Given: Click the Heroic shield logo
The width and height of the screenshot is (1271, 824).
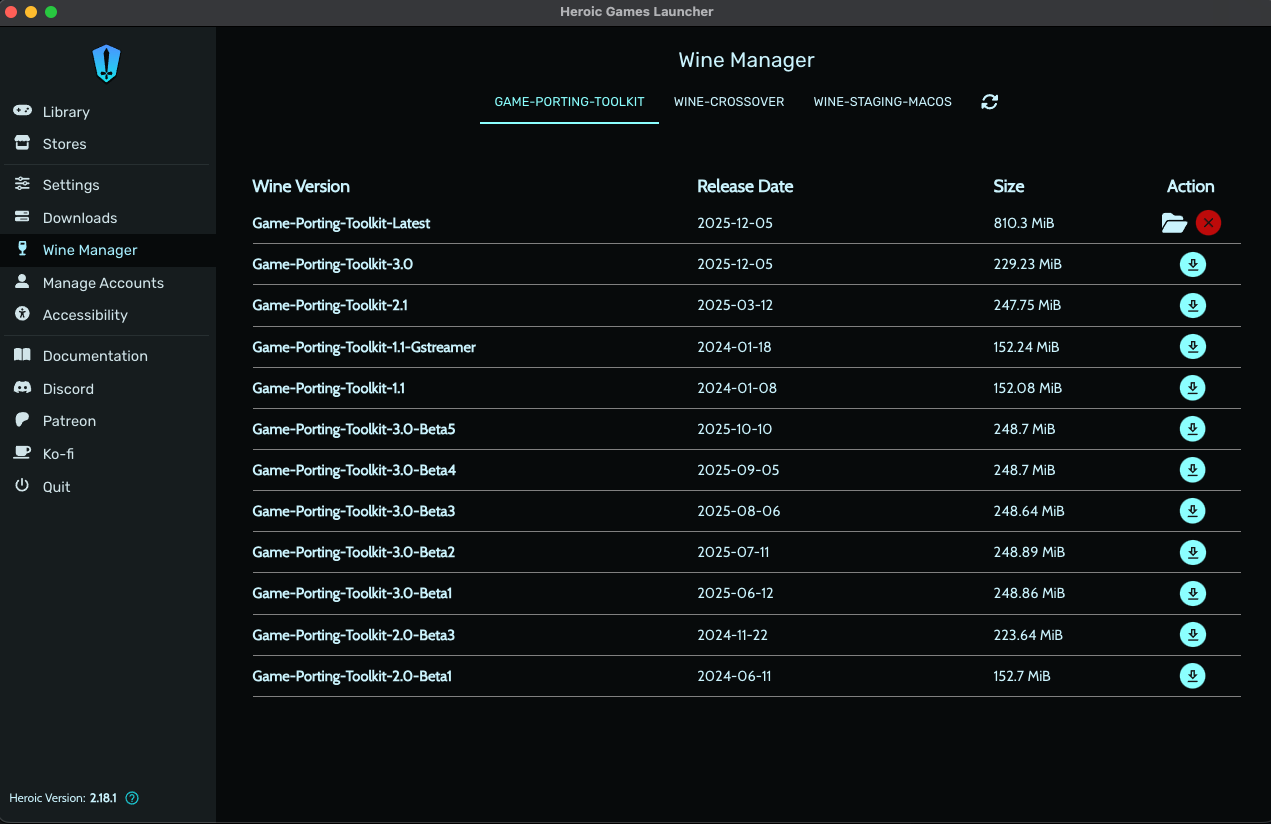Looking at the screenshot, I should [107, 63].
